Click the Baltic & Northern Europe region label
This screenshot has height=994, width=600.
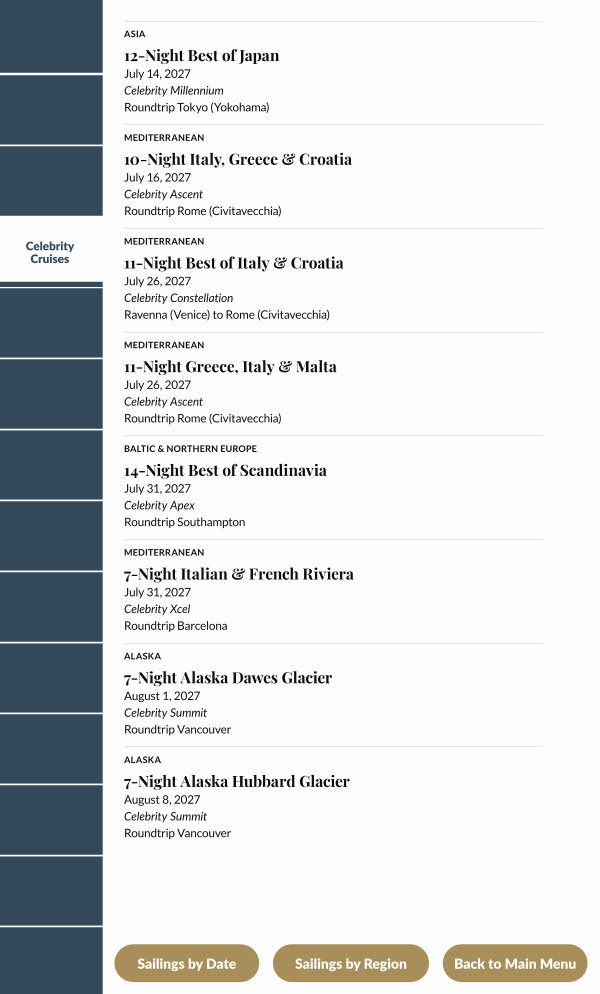click(x=190, y=449)
